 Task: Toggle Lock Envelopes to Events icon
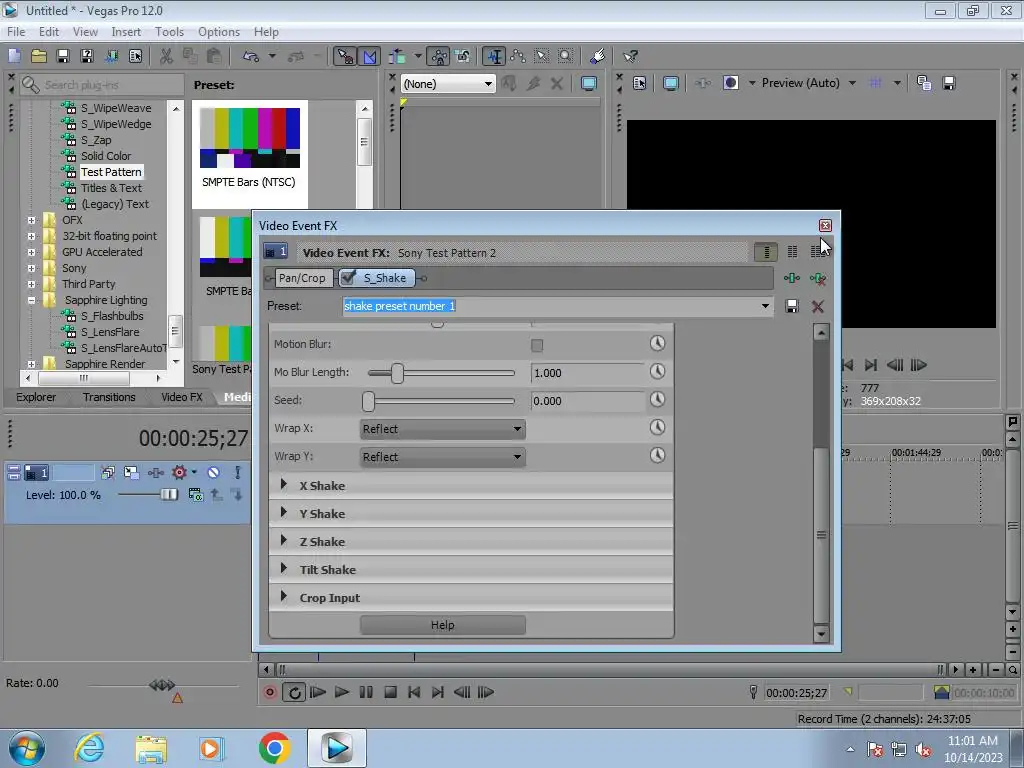pyautogui.click(x=439, y=56)
